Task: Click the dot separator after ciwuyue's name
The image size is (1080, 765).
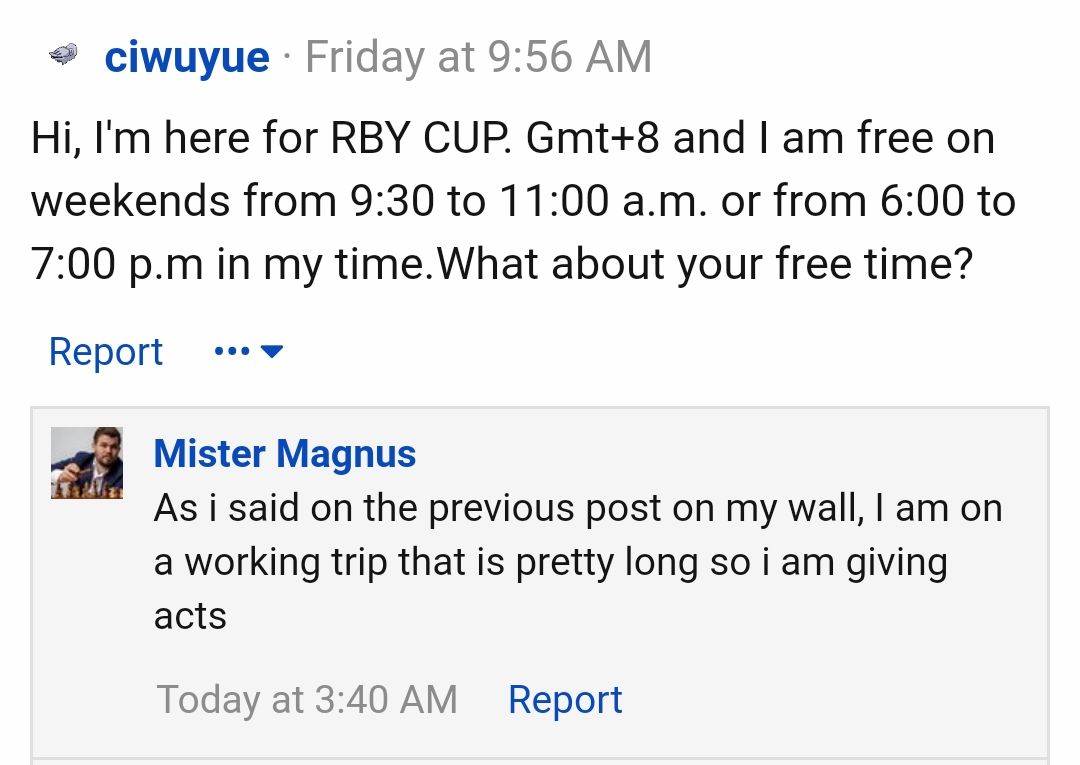Action: [x=287, y=57]
